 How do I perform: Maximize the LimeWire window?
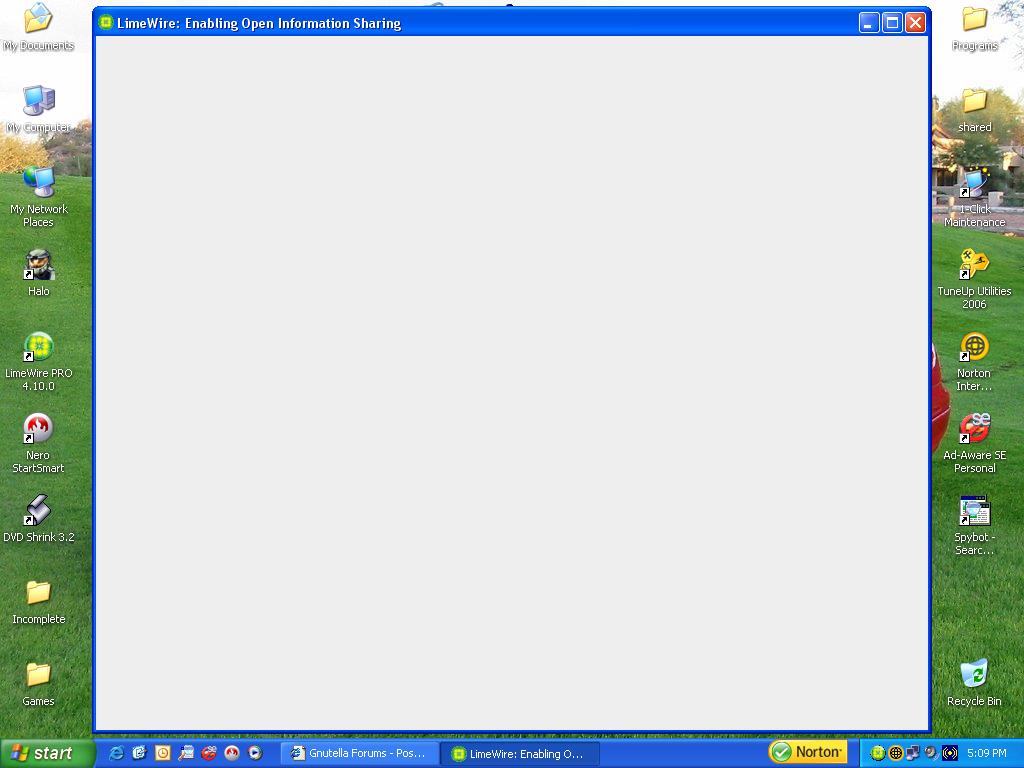892,23
